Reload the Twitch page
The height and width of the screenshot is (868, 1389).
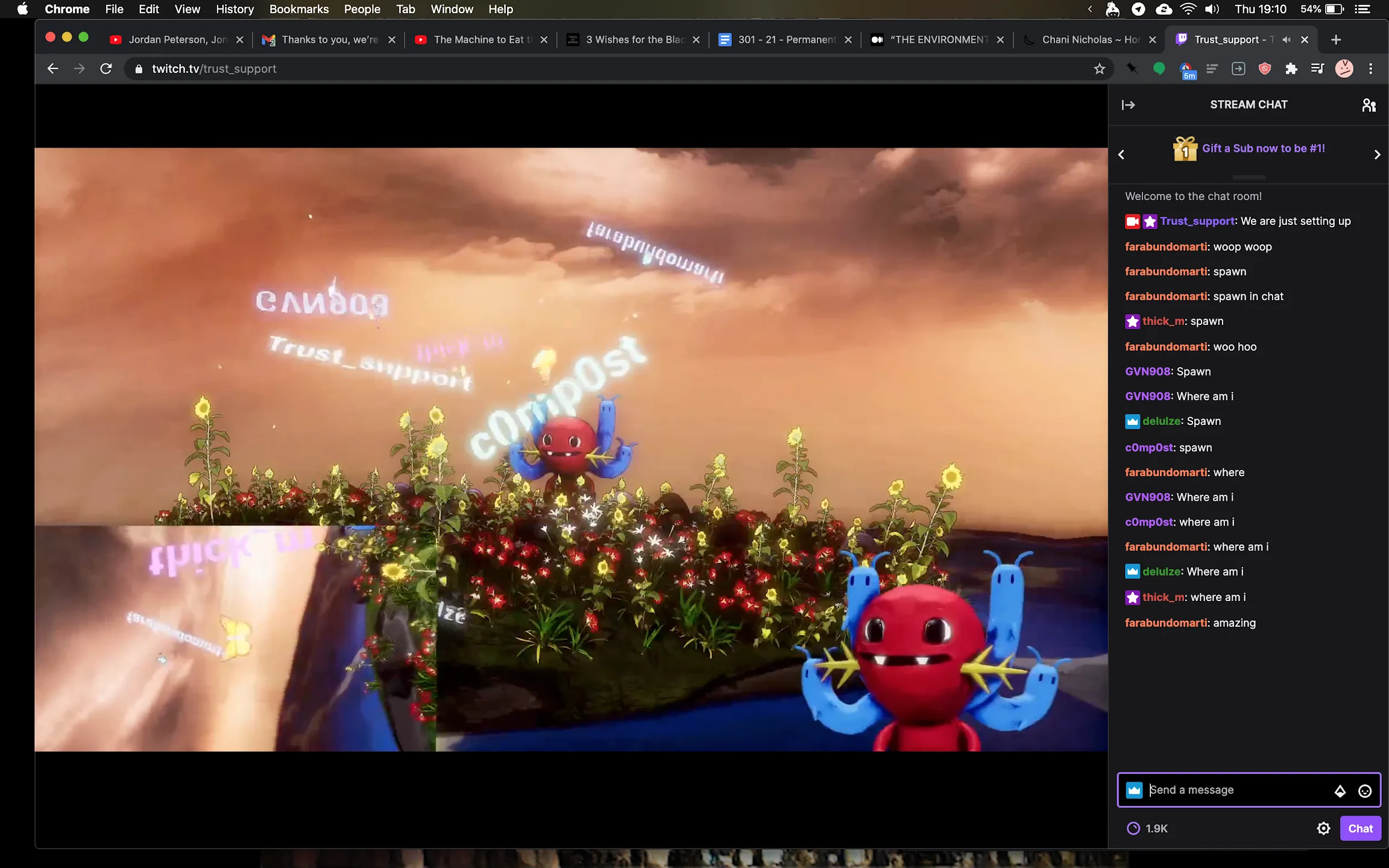click(106, 69)
